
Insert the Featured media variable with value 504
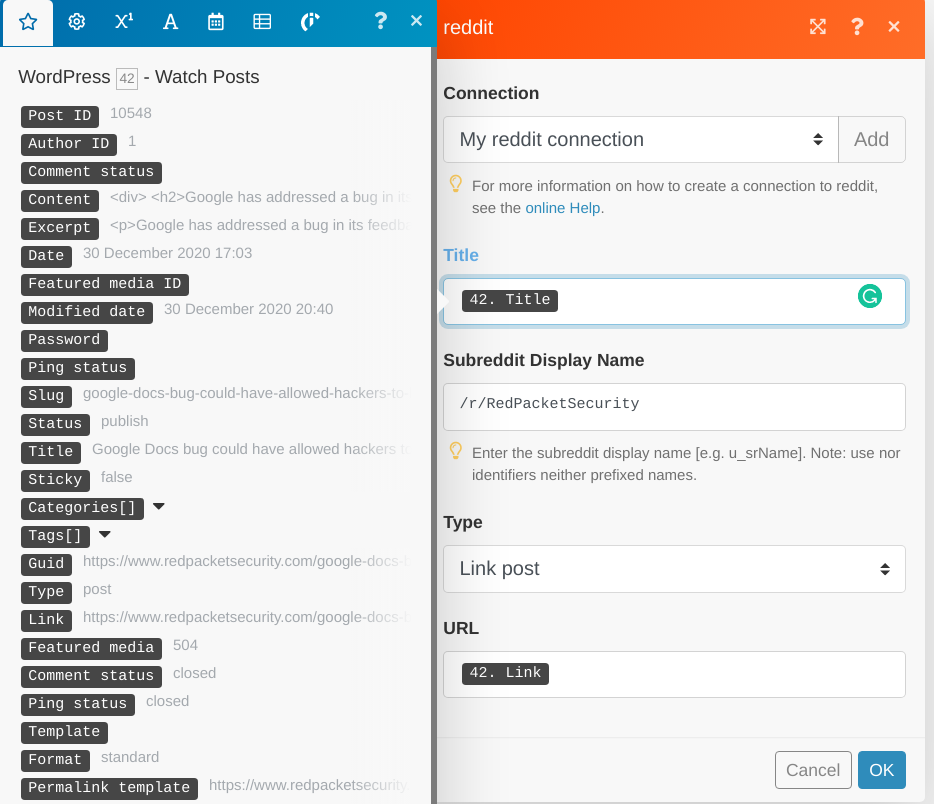[x=91, y=648]
